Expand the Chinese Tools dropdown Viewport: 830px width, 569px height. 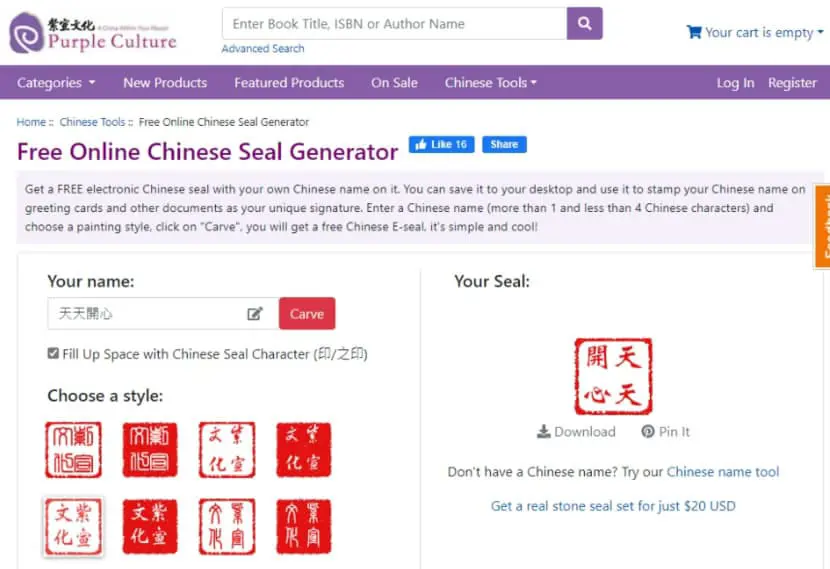(x=491, y=83)
